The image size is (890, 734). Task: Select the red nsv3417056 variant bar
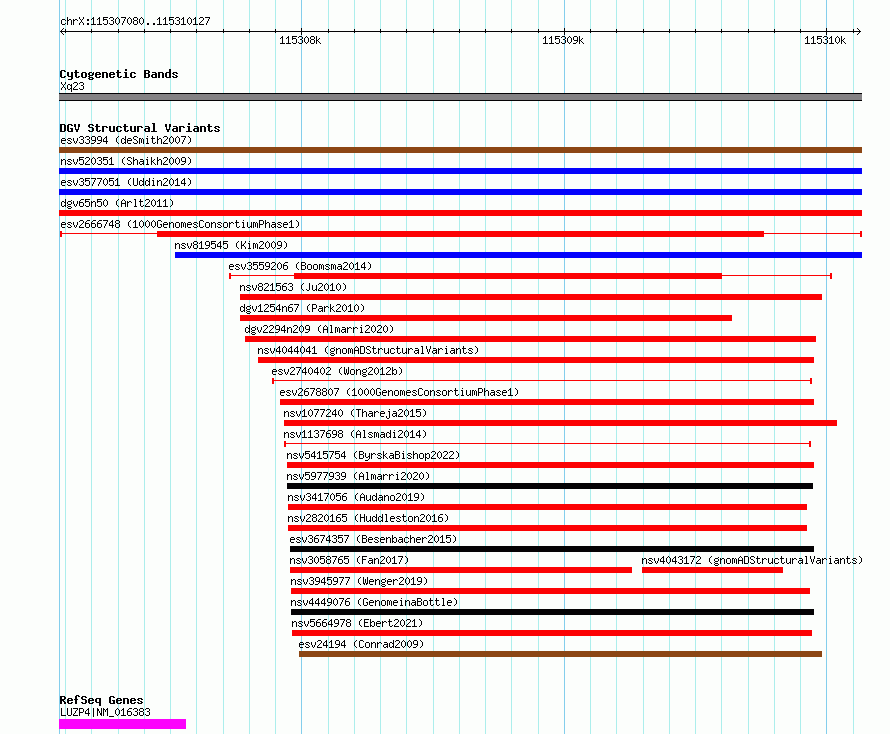(547, 507)
